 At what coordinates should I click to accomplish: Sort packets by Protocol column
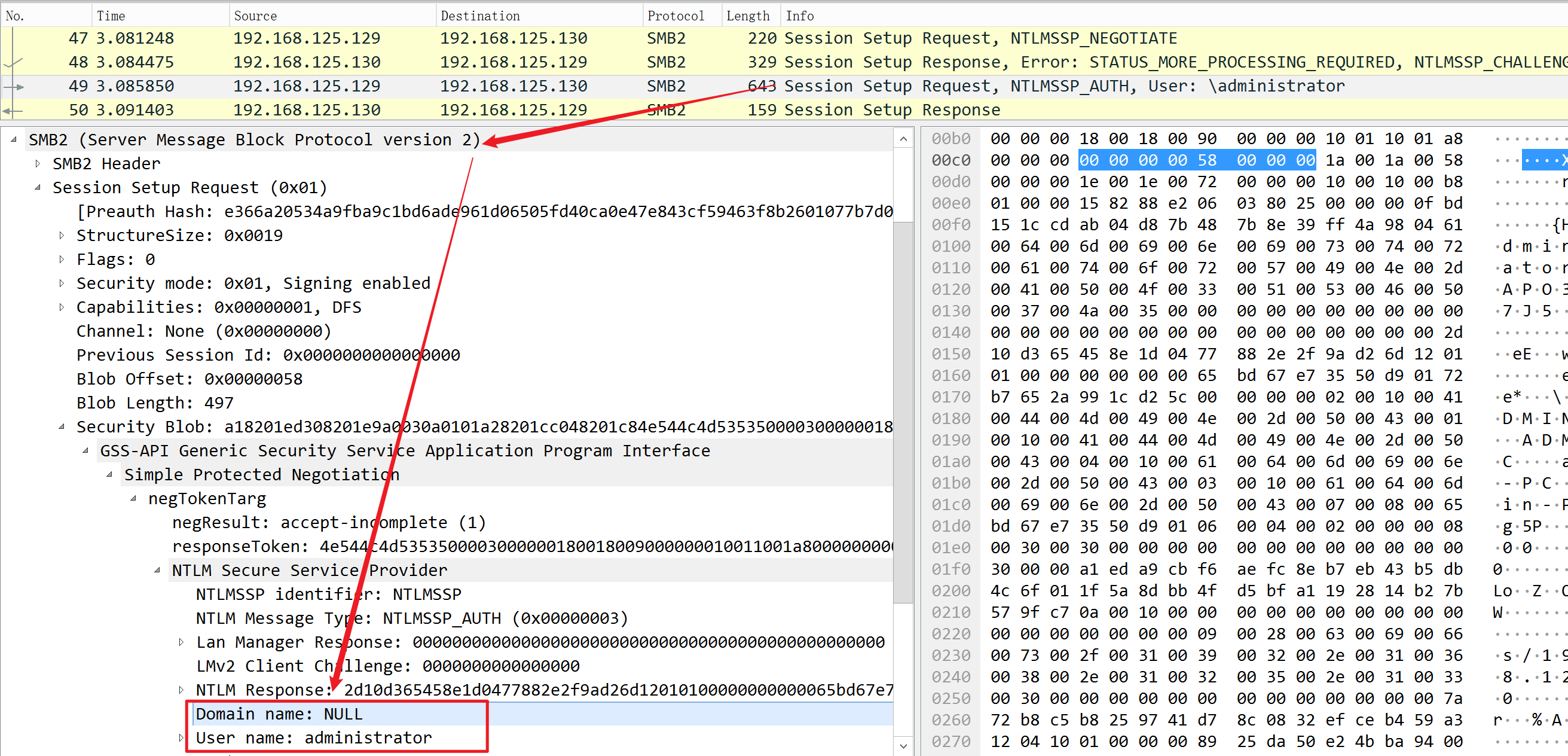[683, 15]
